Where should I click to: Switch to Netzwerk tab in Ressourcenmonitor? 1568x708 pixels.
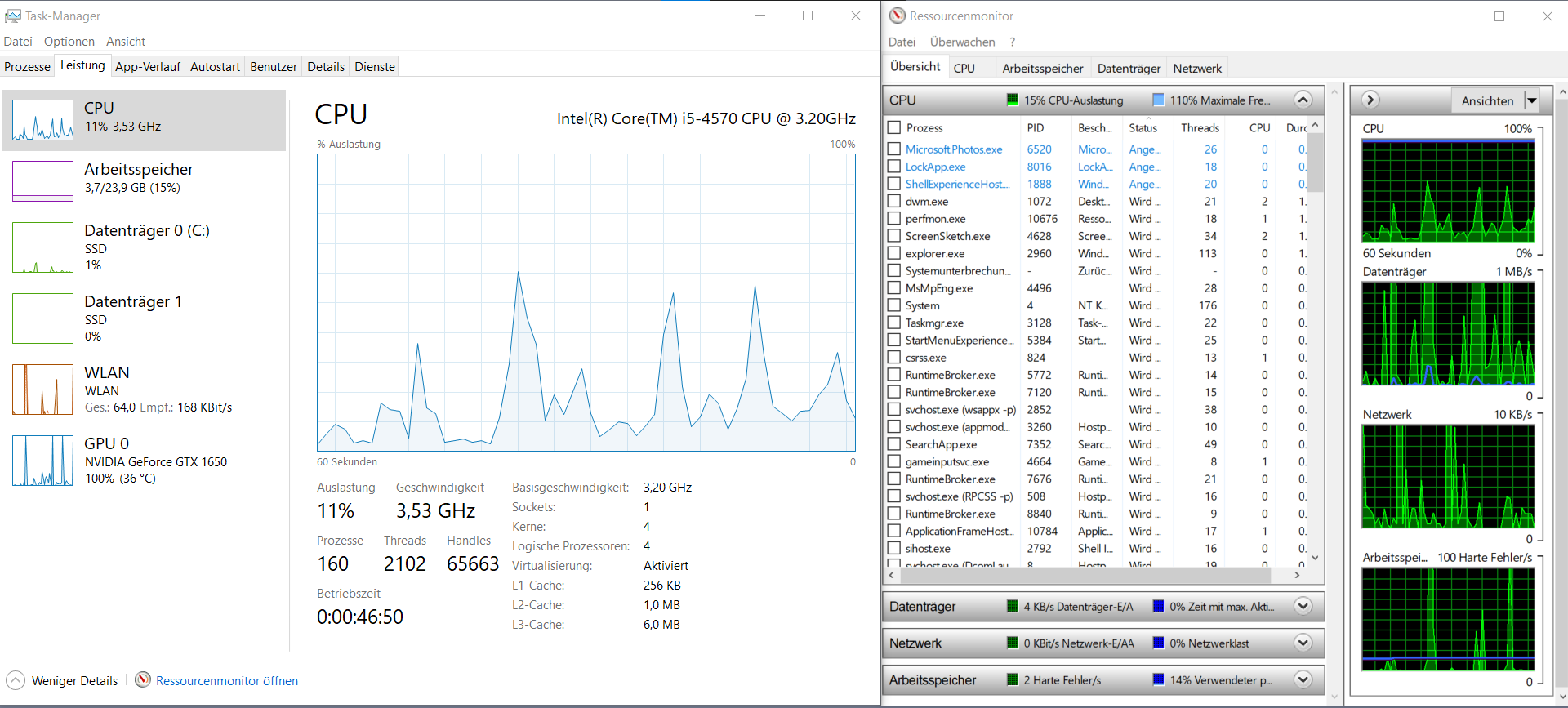tap(1197, 69)
